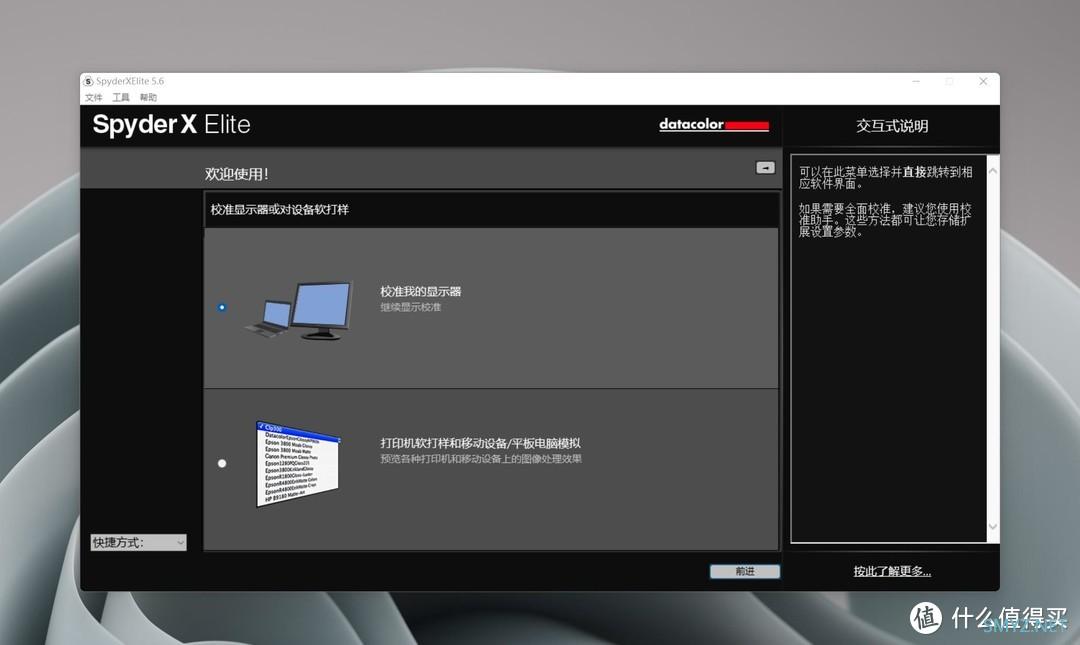Select the 校准我的显示器 radio button
This screenshot has width=1080, height=645.
222,307
